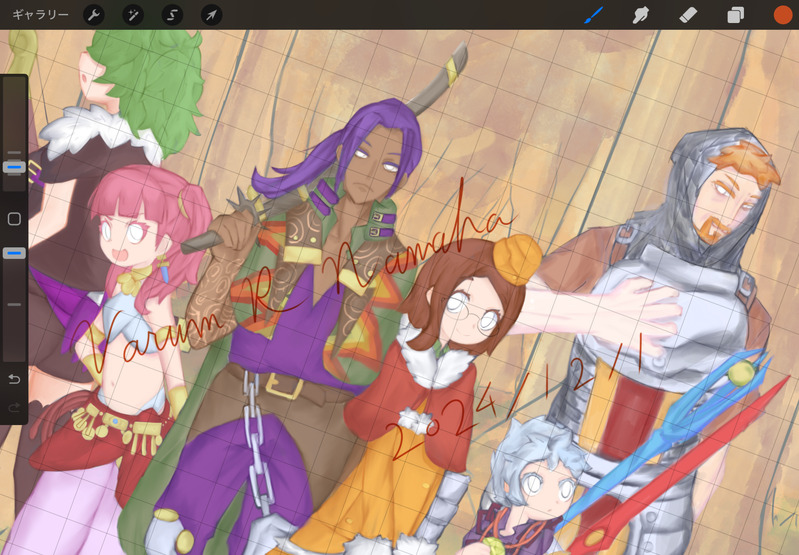Select the Paint brush tool
799x555 pixels.
pyautogui.click(x=593, y=15)
